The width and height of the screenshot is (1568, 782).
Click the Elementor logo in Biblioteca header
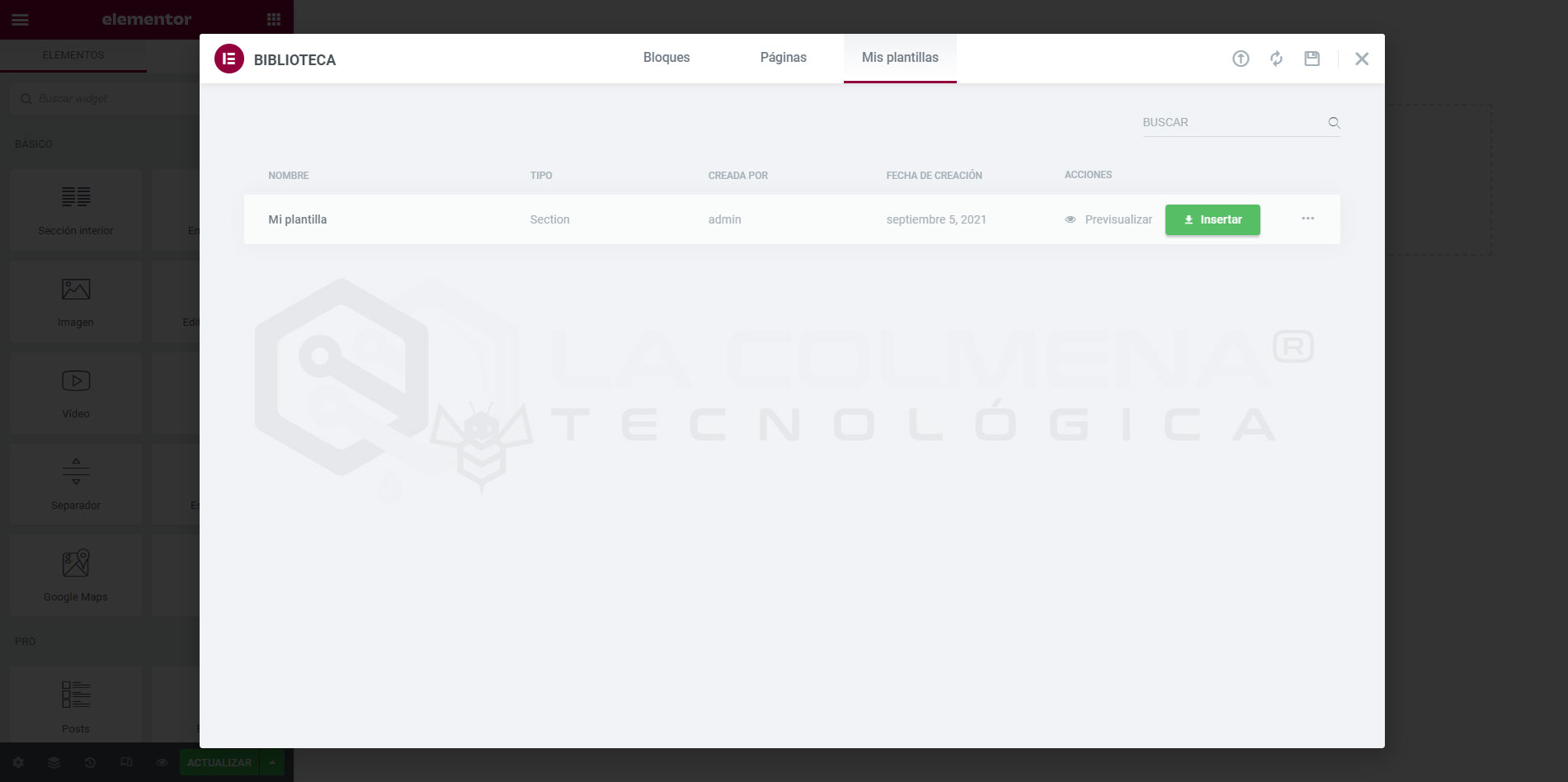229,59
